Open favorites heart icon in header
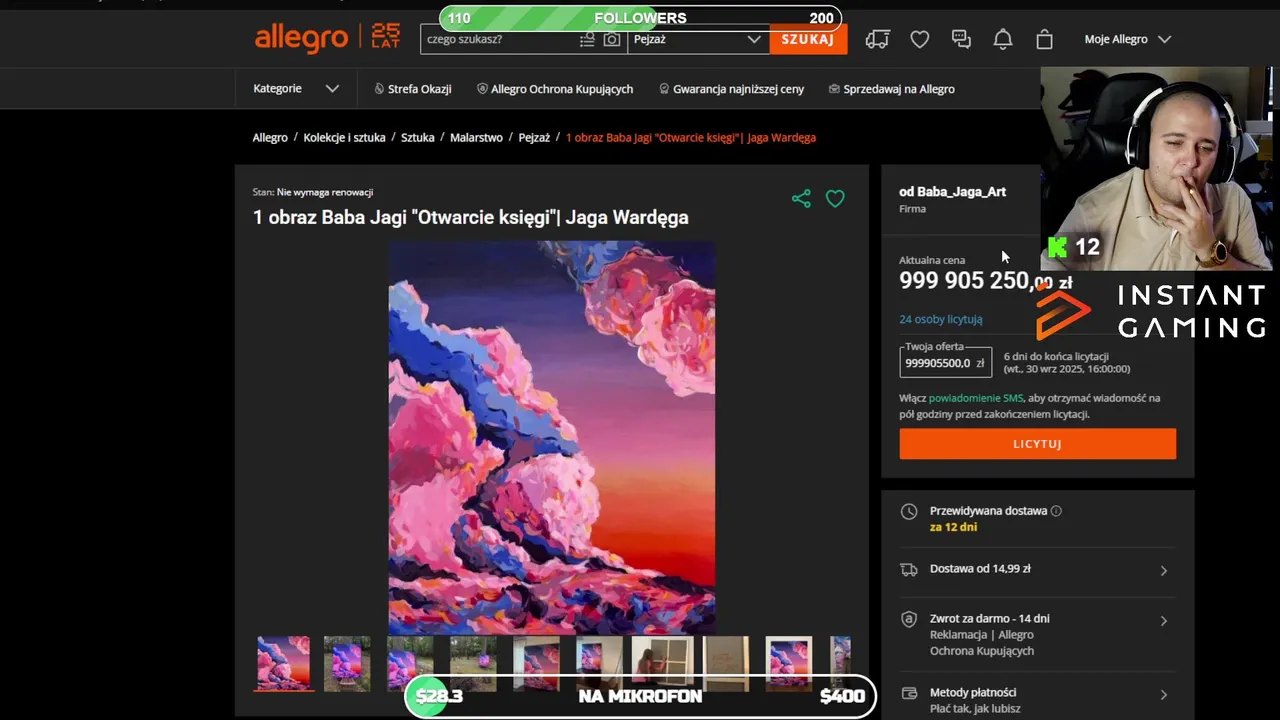The width and height of the screenshot is (1280, 720). click(x=920, y=39)
